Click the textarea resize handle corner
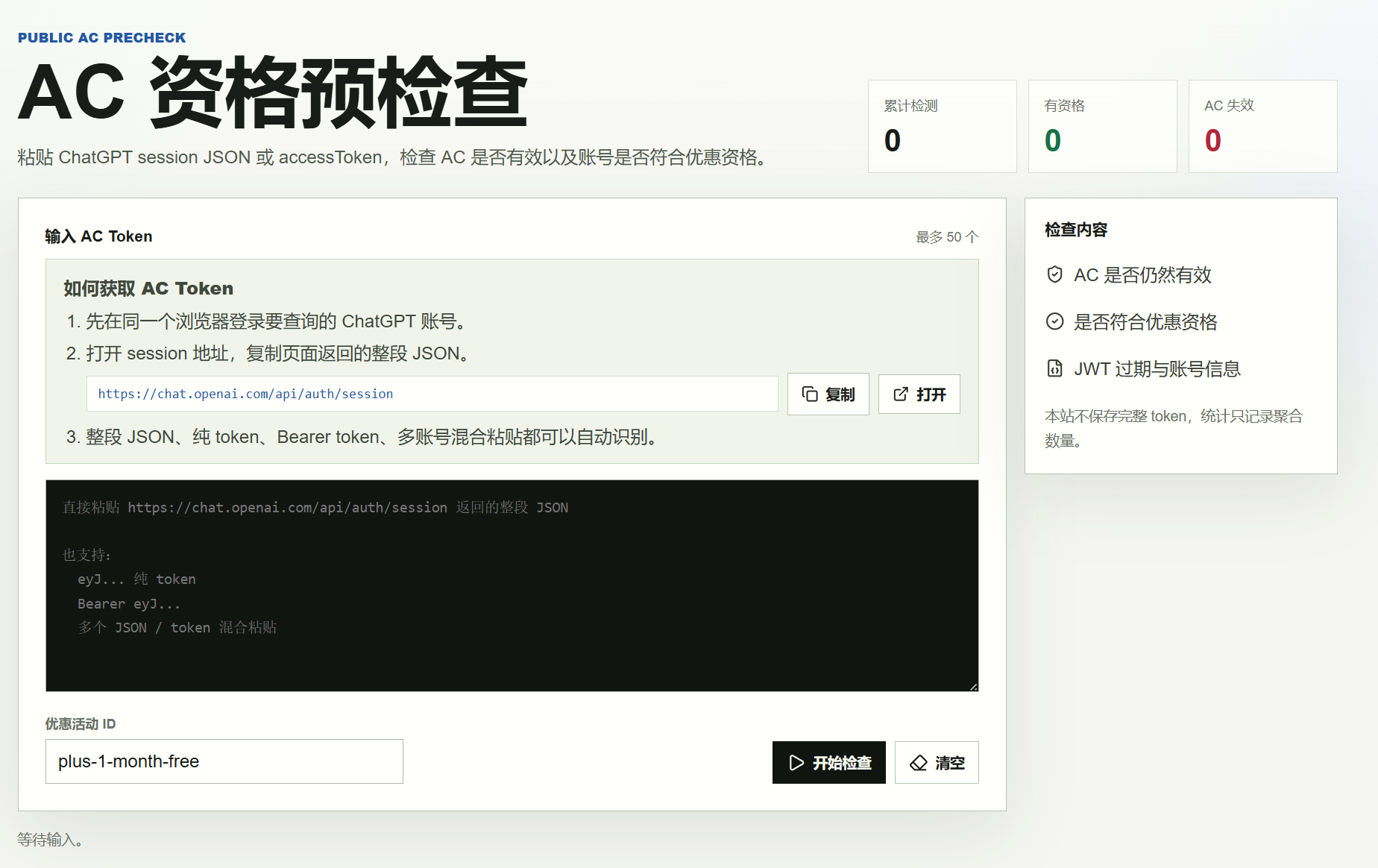 974,687
